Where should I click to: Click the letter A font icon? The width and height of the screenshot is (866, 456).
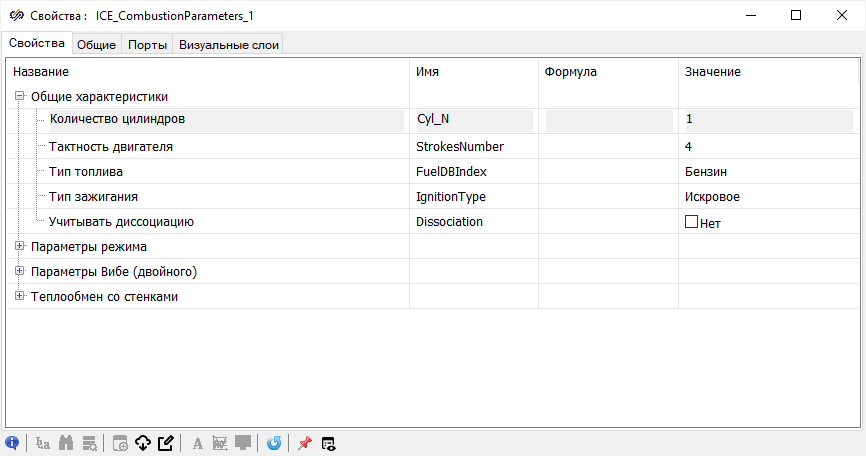pyautogui.click(x=198, y=443)
